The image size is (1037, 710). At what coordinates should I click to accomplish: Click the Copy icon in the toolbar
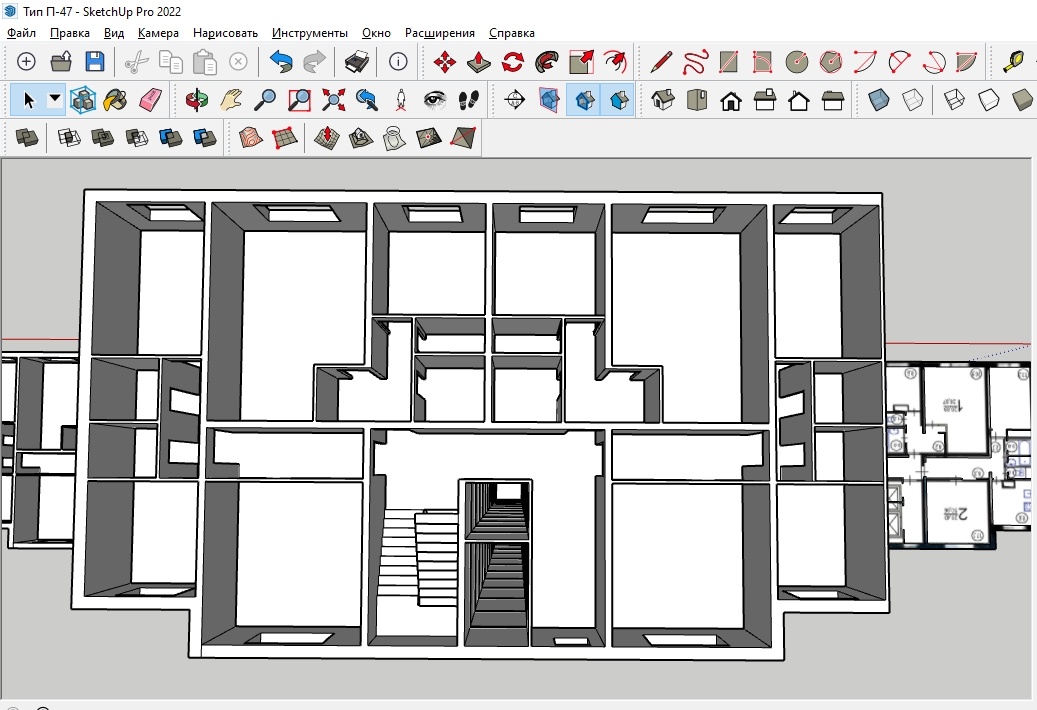click(x=171, y=62)
